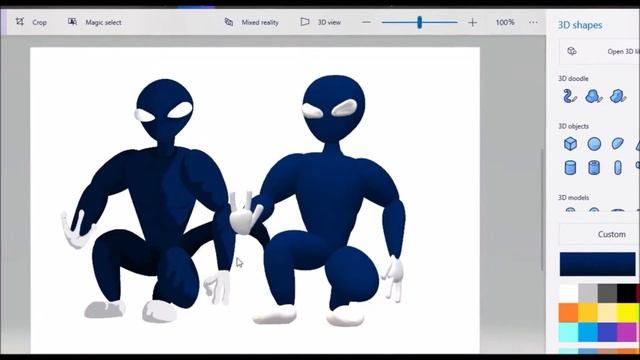Select the Soft edge 3D doodle
Viewport: 640px width, 360px height.
pos(593,96)
